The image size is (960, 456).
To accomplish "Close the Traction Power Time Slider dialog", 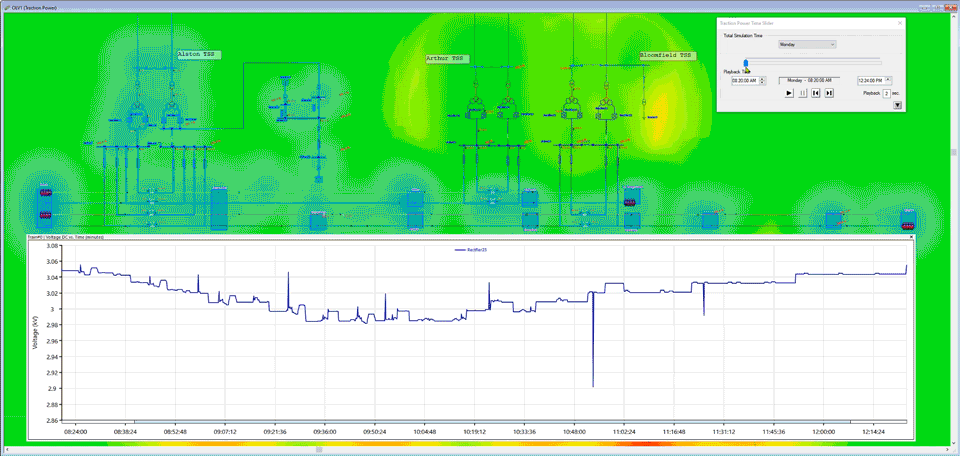I will tap(899, 21).
